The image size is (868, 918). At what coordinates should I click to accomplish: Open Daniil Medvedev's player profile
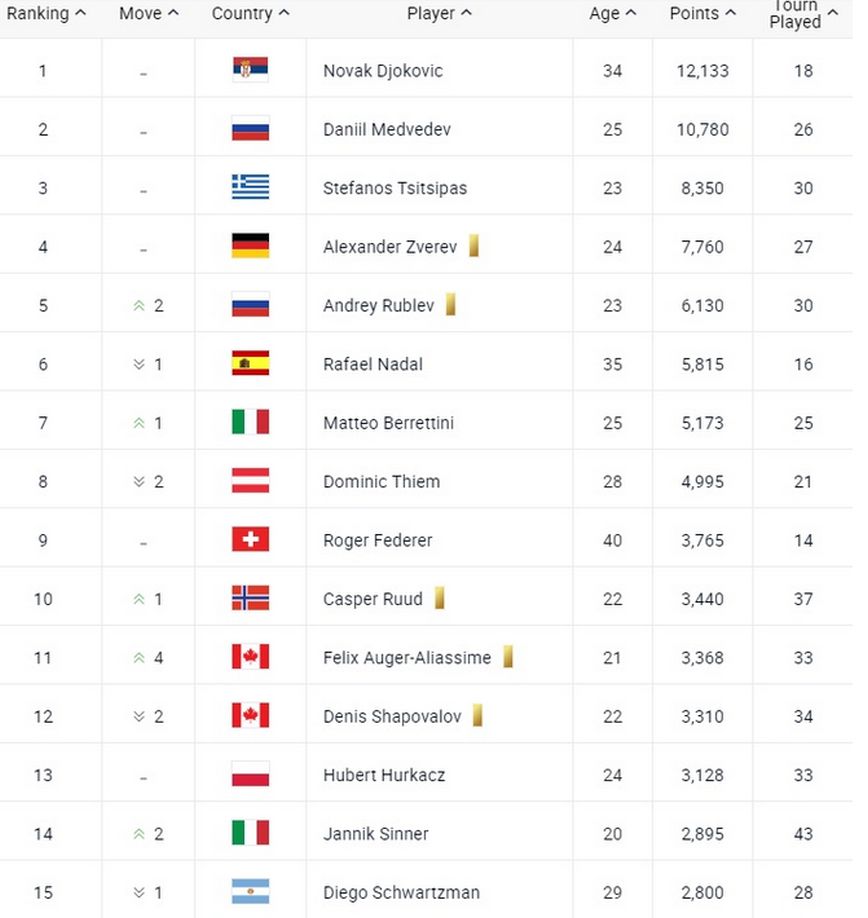386,129
